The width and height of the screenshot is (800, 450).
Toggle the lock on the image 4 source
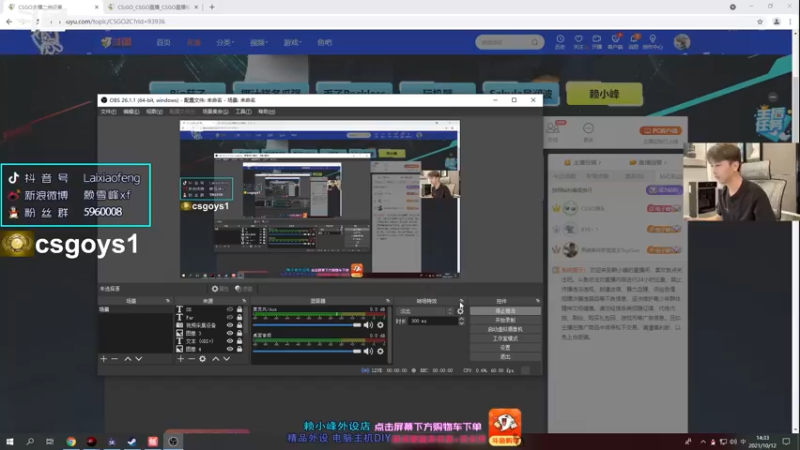coord(239,349)
